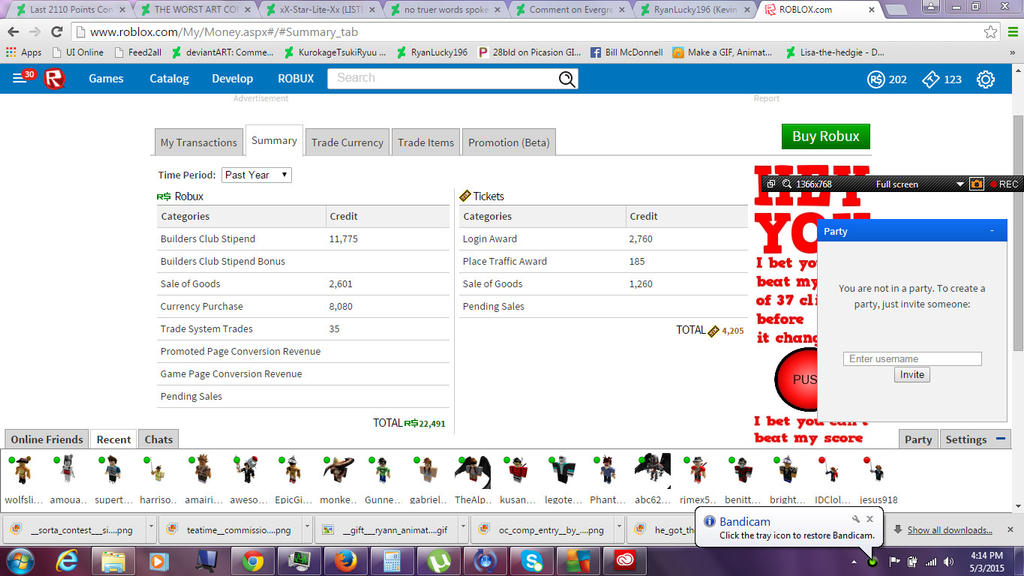Open the Feed2all bookmark

[138, 52]
